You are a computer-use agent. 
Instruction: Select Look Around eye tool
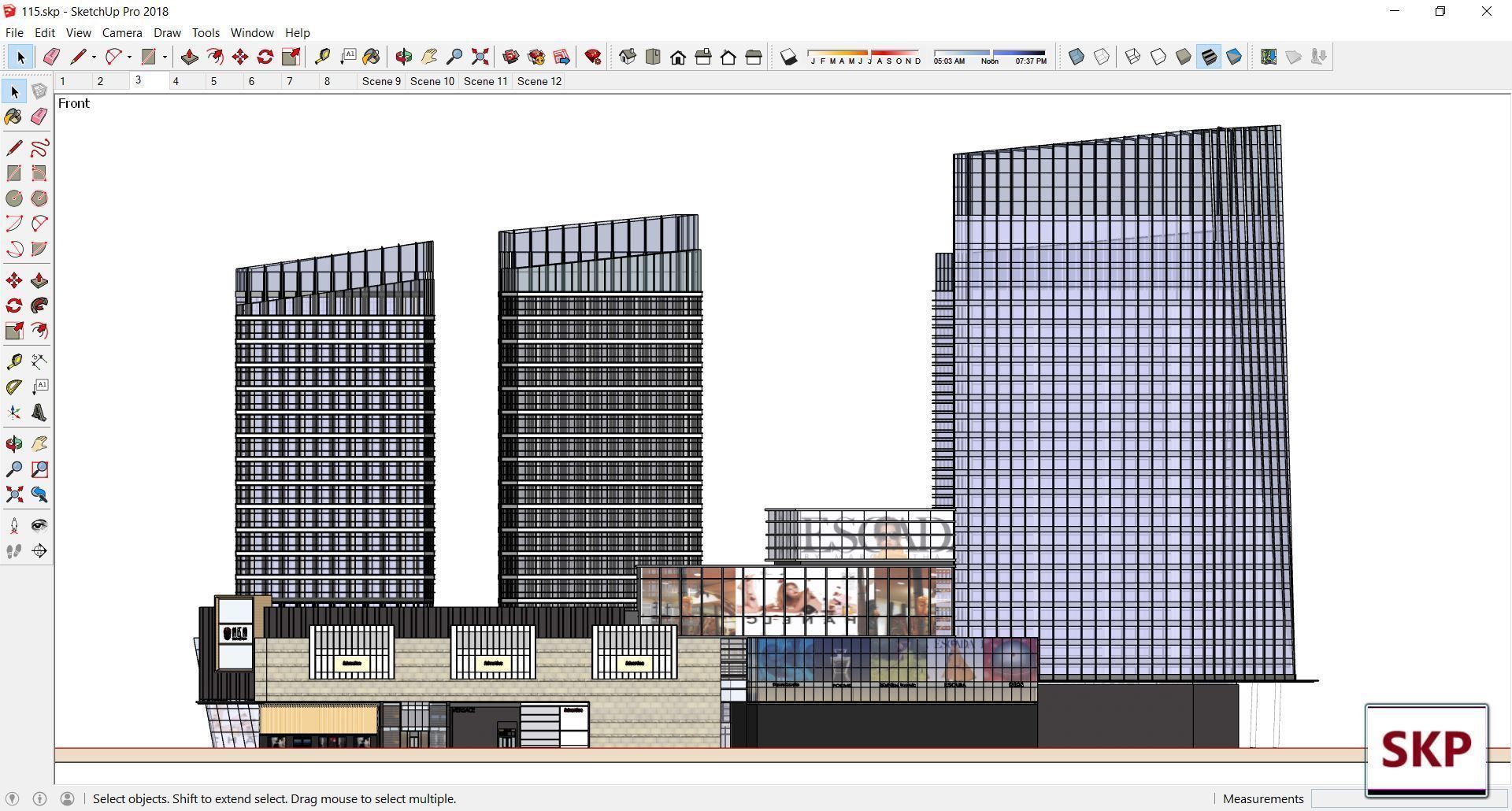pos(39,526)
